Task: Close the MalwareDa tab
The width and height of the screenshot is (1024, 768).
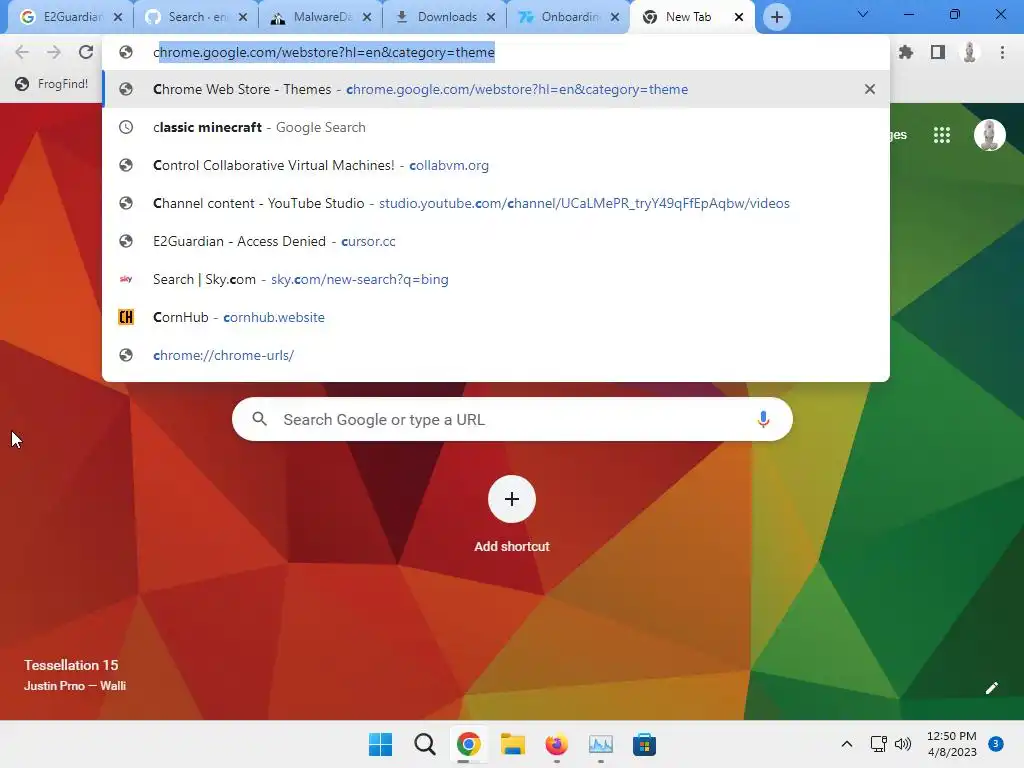Action: (367, 17)
